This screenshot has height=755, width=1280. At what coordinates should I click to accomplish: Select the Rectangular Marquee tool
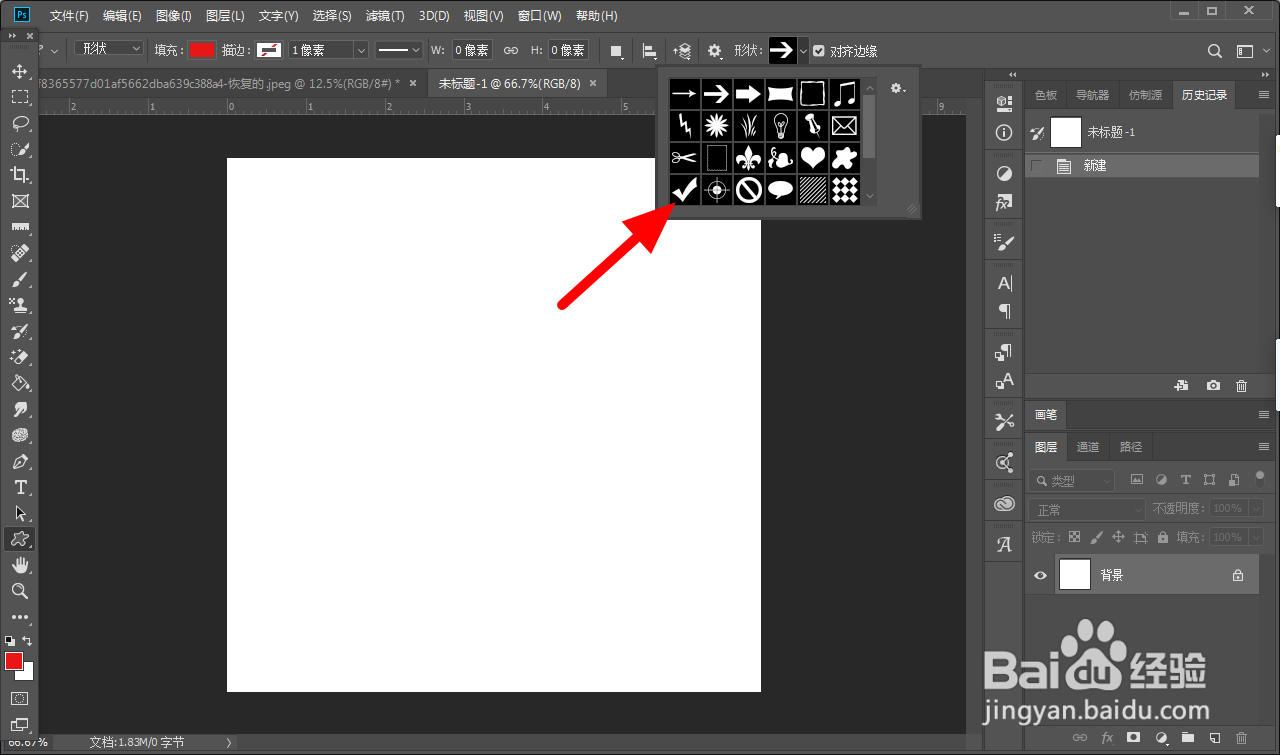20,97
